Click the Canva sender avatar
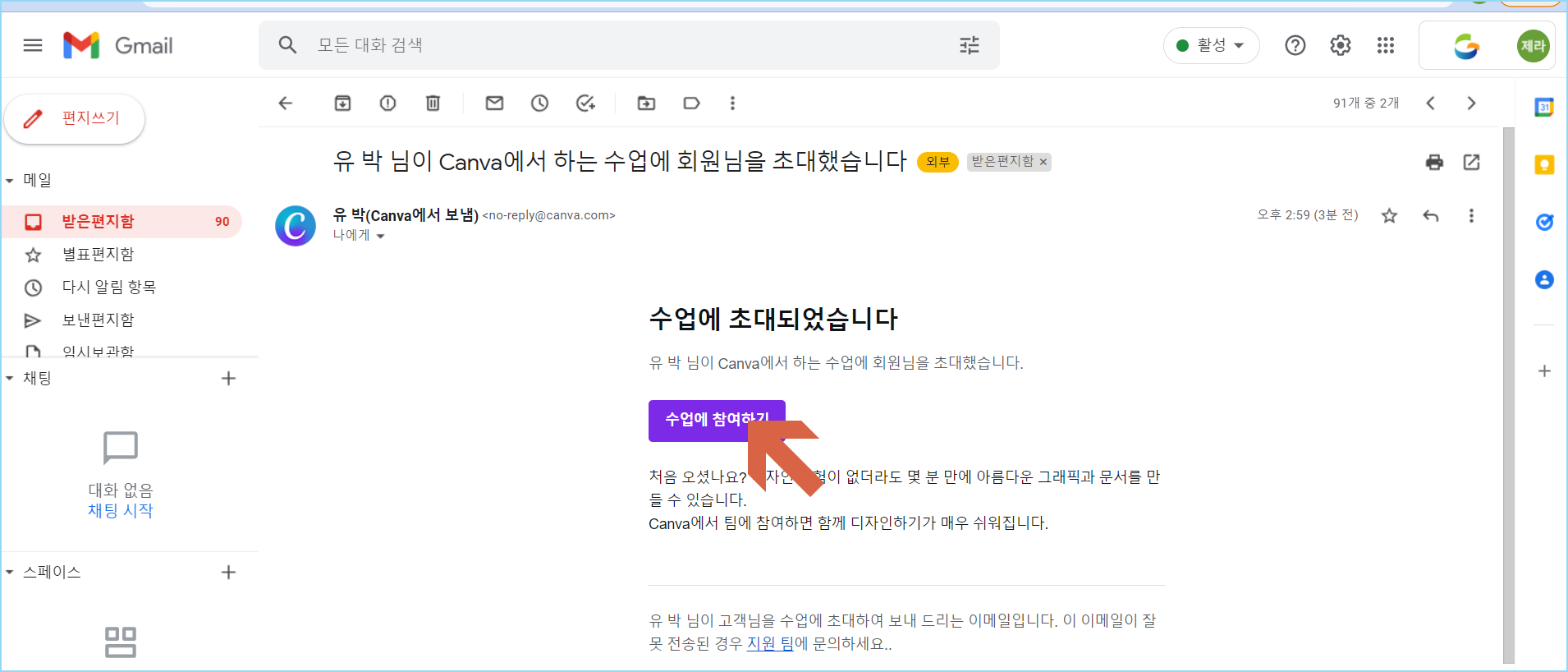1568x672 pixels. (296, 226)
